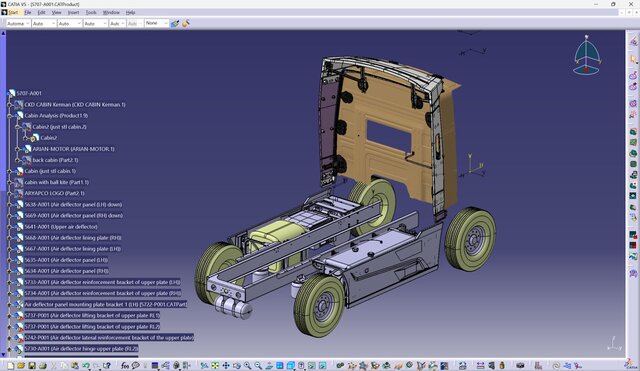Screen dimensions: 640x371
Task: Click the Undo arrow icon
Action: pos(86,366)
